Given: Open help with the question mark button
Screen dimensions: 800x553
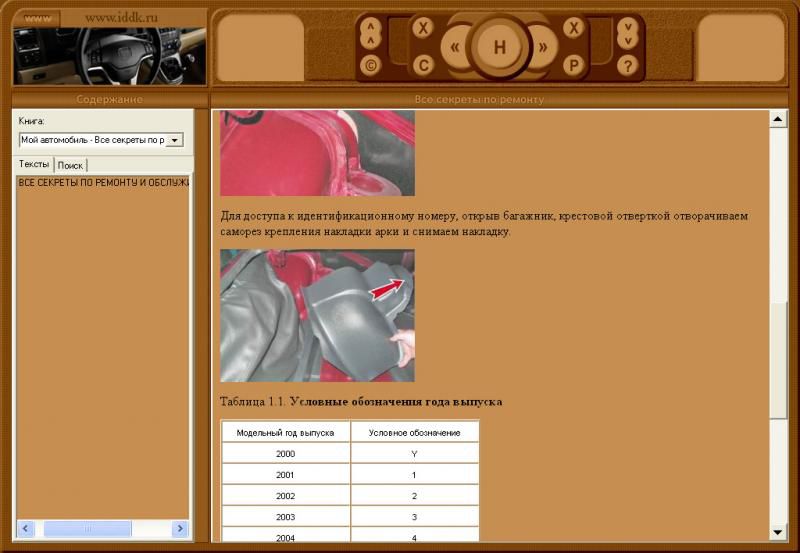Looking at the screenshot, I should point(627,66).
